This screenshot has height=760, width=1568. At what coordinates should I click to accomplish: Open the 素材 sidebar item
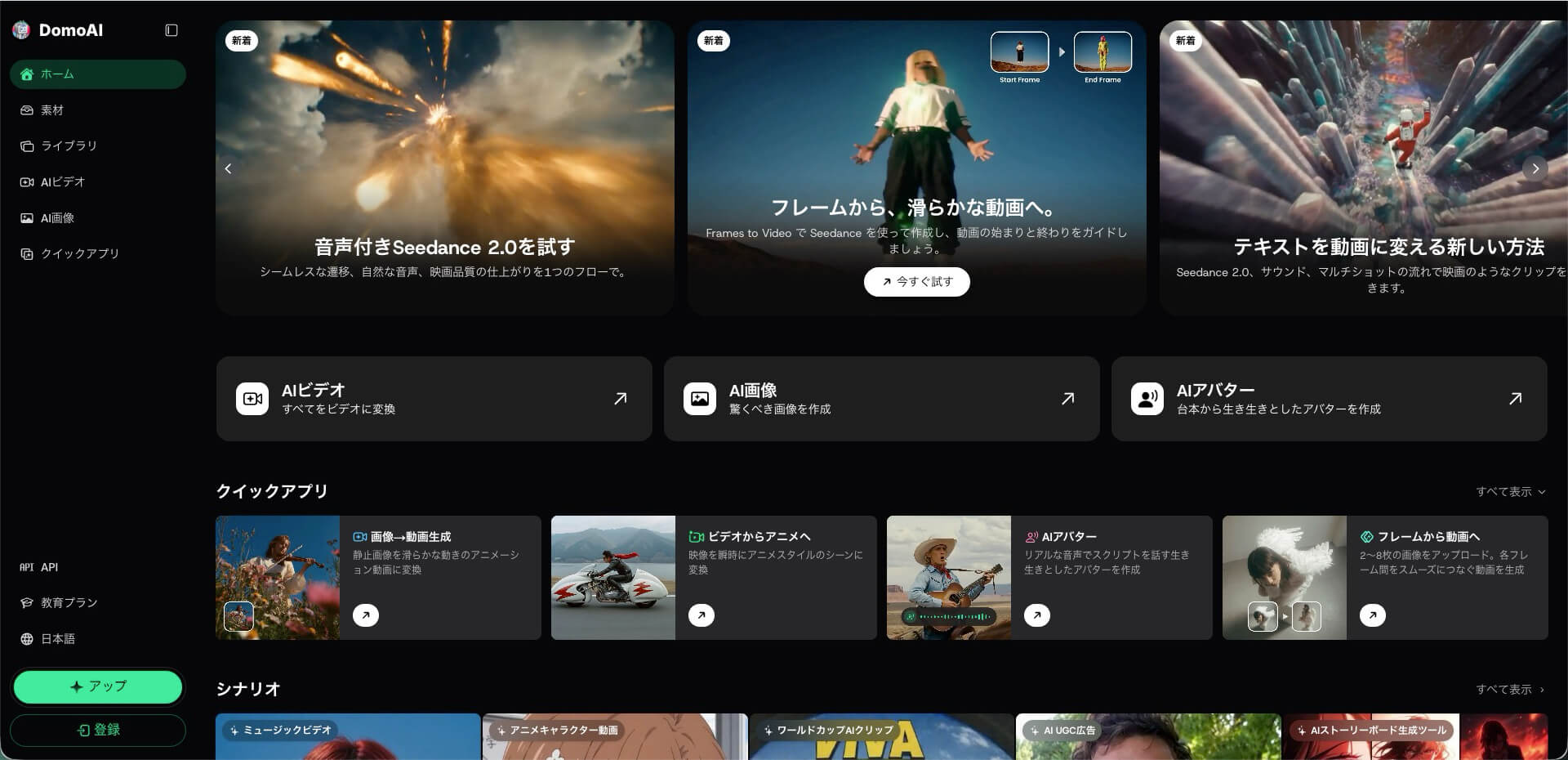(98, 110)
